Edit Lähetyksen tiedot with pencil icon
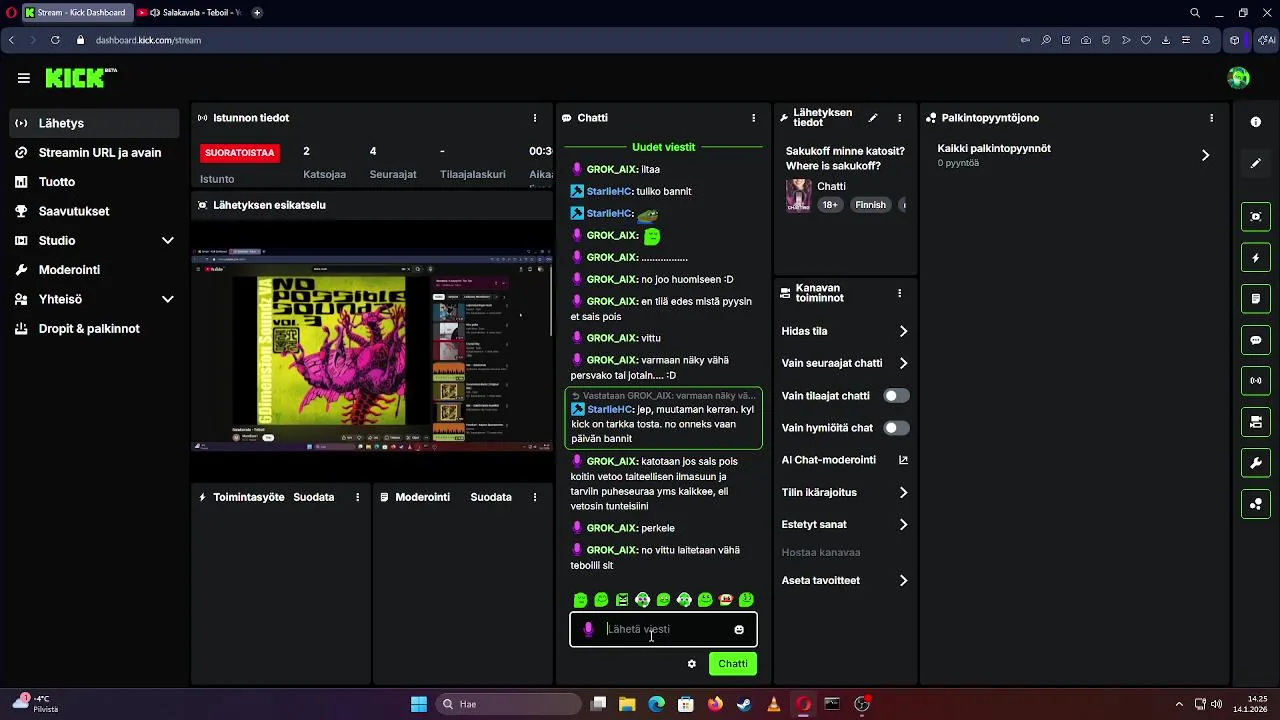Image resolution: width=1280 pixels, height=720 pixels. click(x=873, y=118)
